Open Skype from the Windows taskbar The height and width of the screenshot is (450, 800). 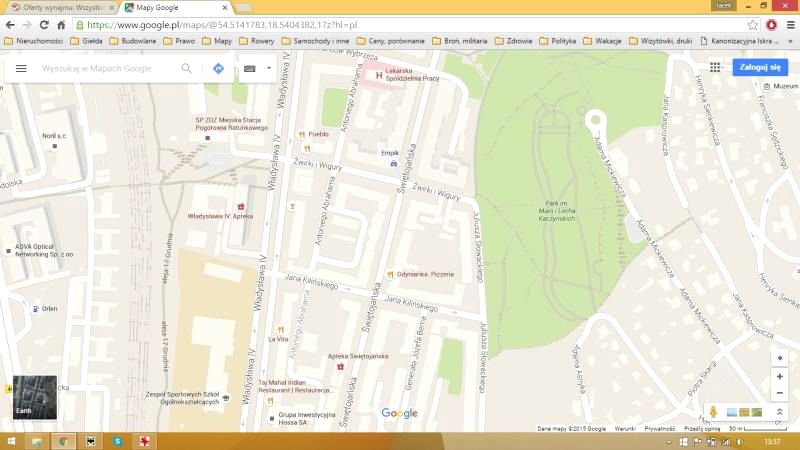coord(117,440)
